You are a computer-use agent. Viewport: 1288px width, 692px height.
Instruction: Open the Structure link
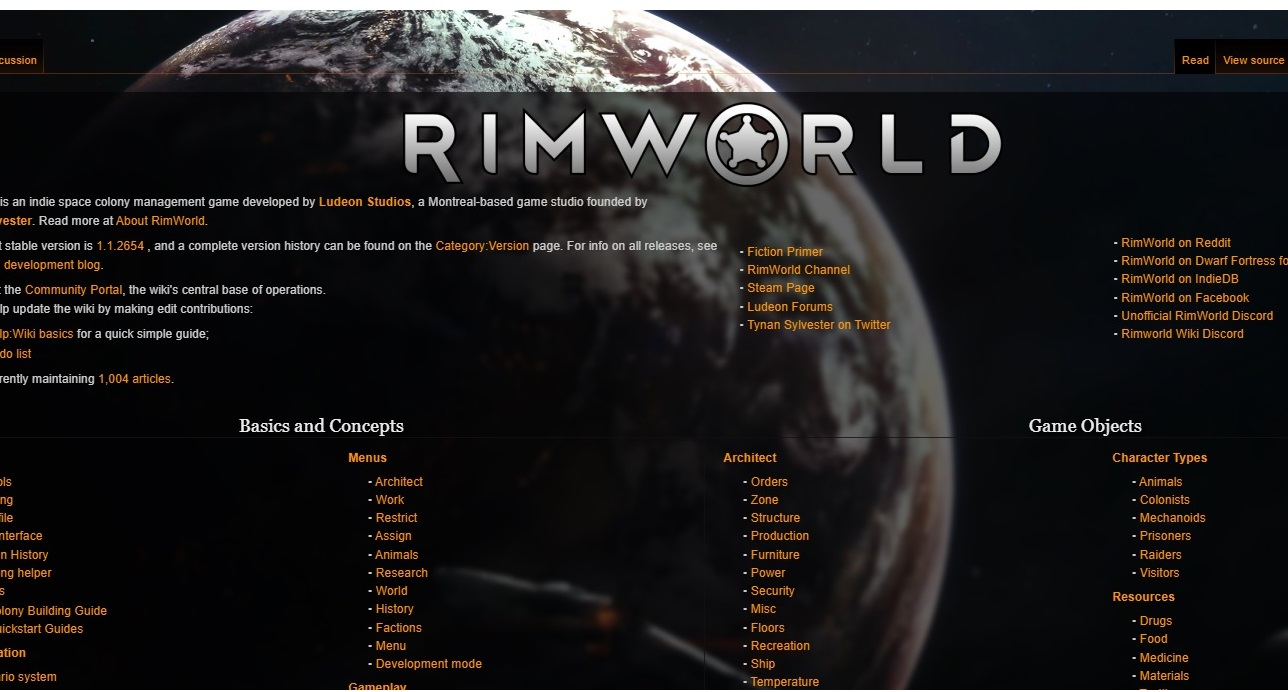click(x=775, y=518)
